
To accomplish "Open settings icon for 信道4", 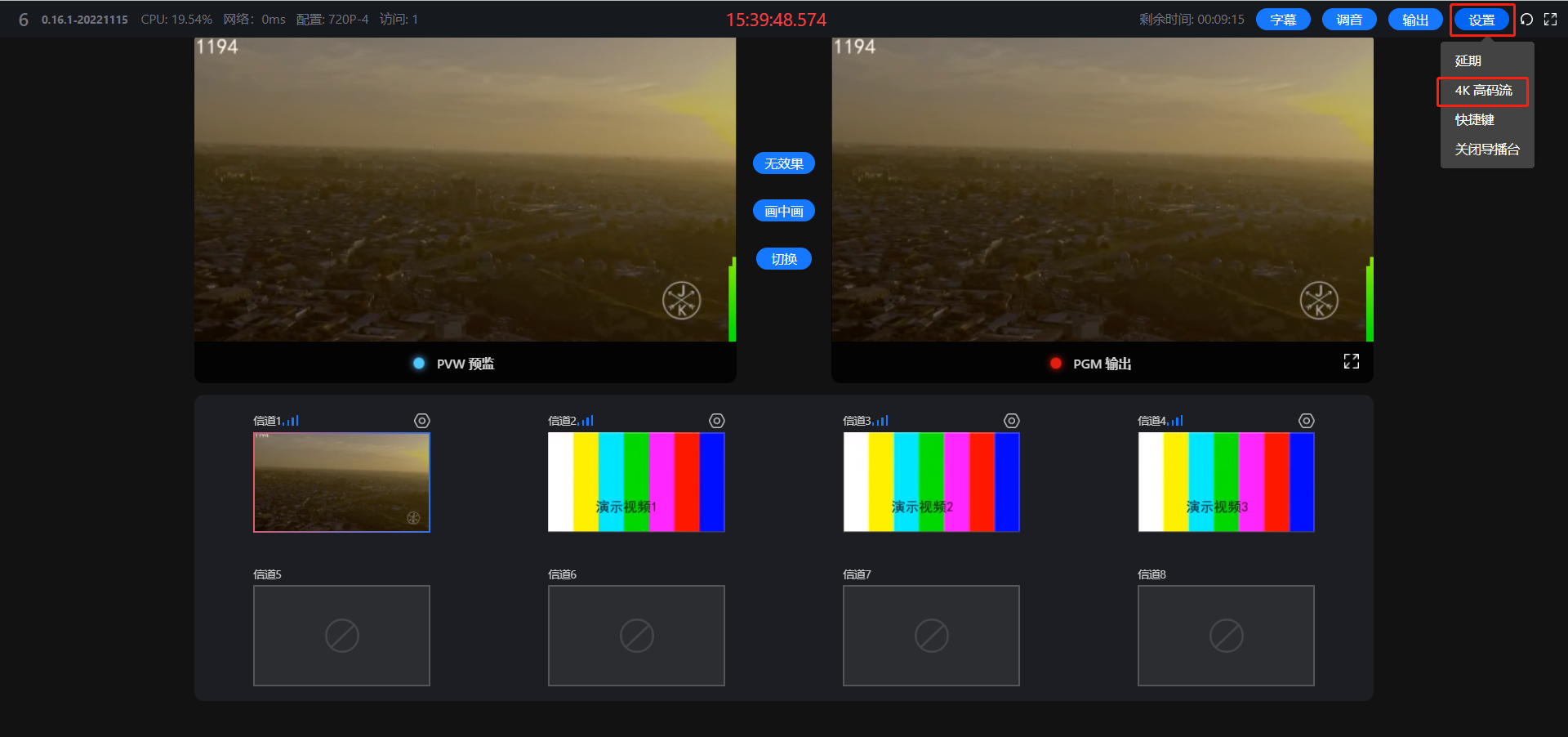I will [1306, 421].
